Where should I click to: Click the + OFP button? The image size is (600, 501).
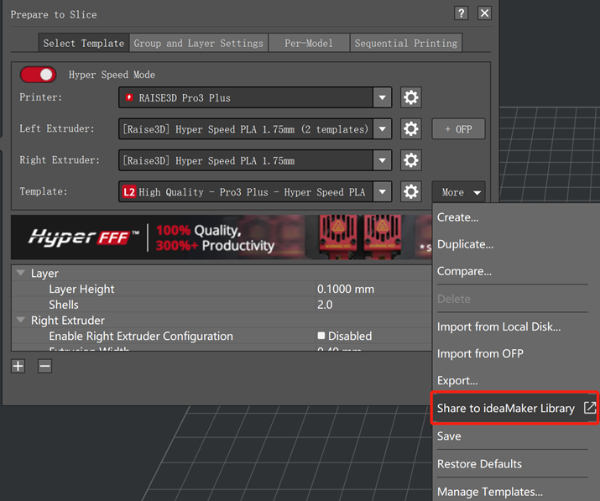[458, 129]
